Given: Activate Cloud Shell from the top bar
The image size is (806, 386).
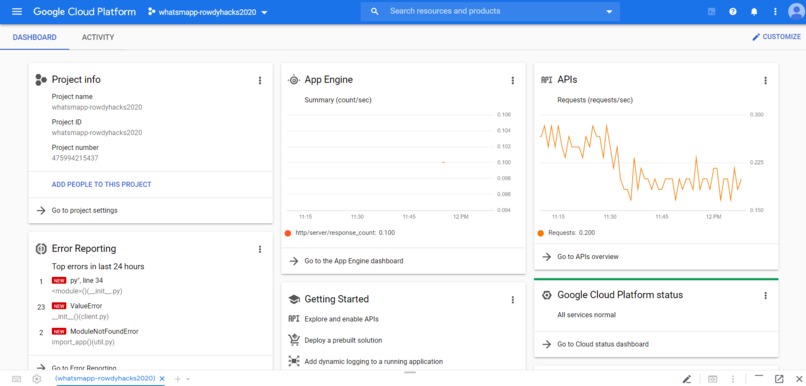Looking at the screenshot, I should (711, 11).
